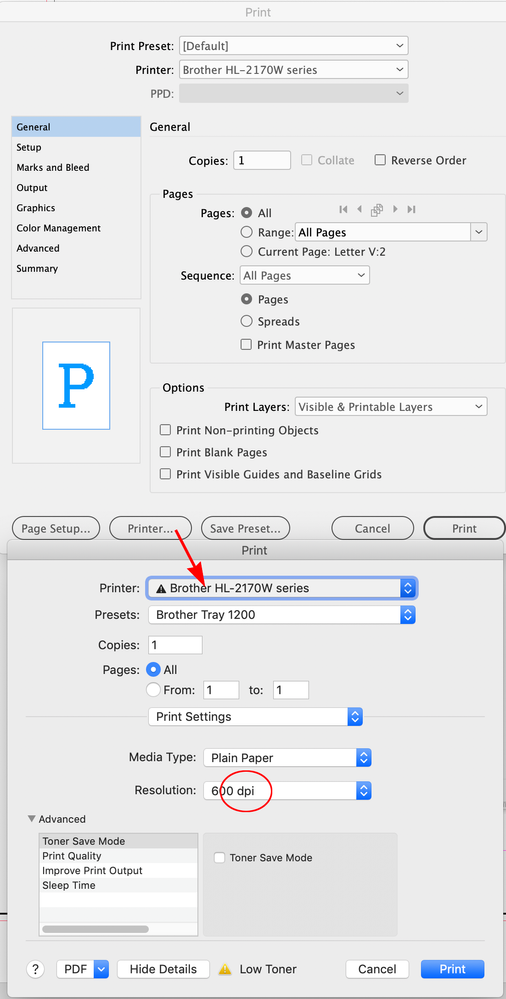Open Printer popup in system print dialog
506x999 pixels.
tap(282, 588)
